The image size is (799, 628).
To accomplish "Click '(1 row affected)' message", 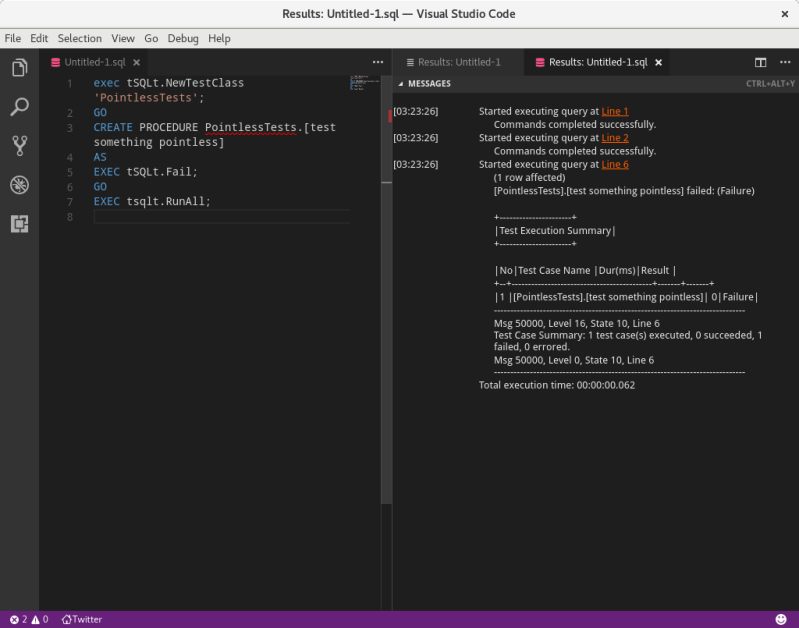I will click(529, 177).
